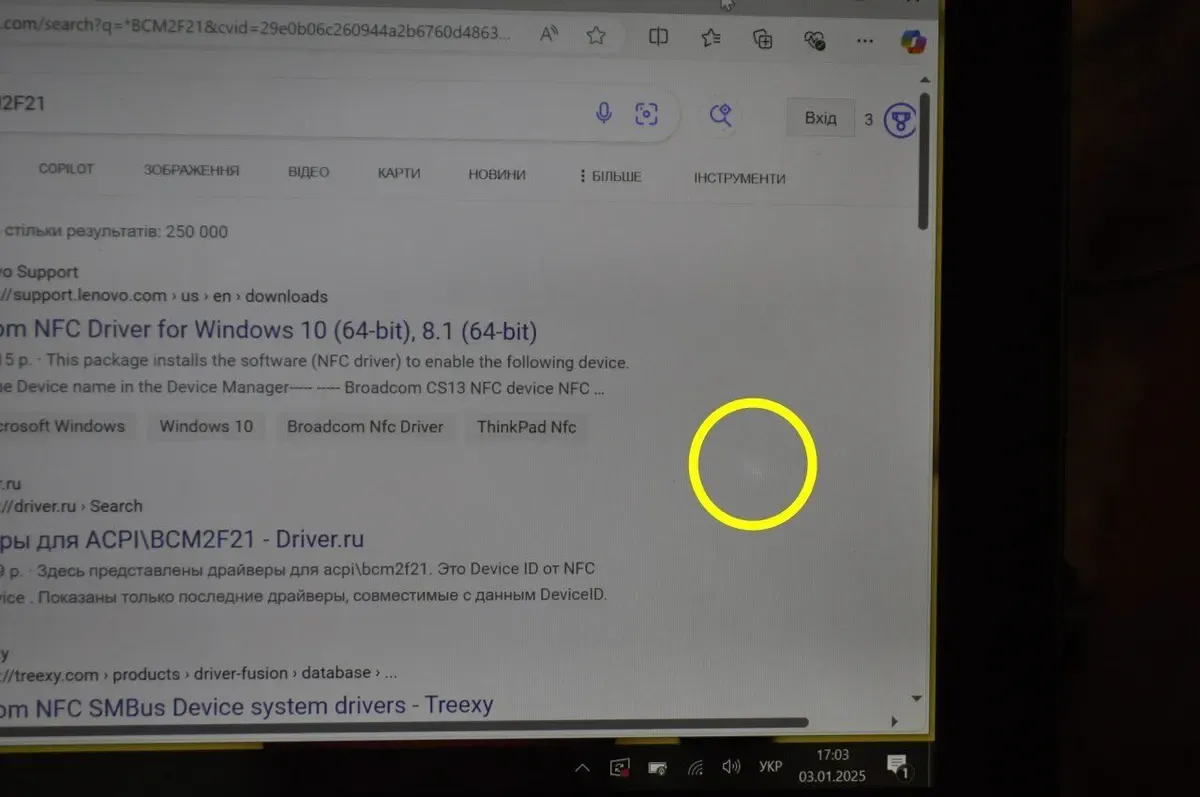Viewport: 1200px width, 797px height.
Task: Click the Вхід sign-in button
Action: [x=820, y=118]
